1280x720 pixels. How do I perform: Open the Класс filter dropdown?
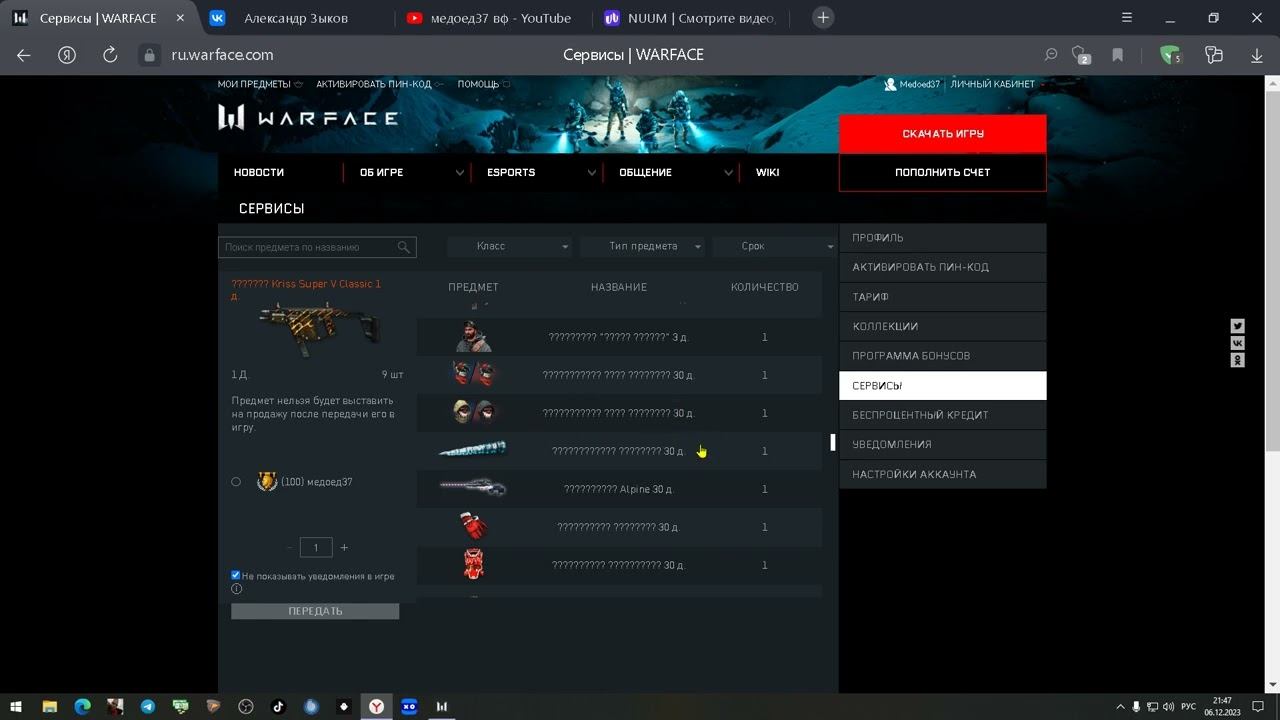pos(510,246)
